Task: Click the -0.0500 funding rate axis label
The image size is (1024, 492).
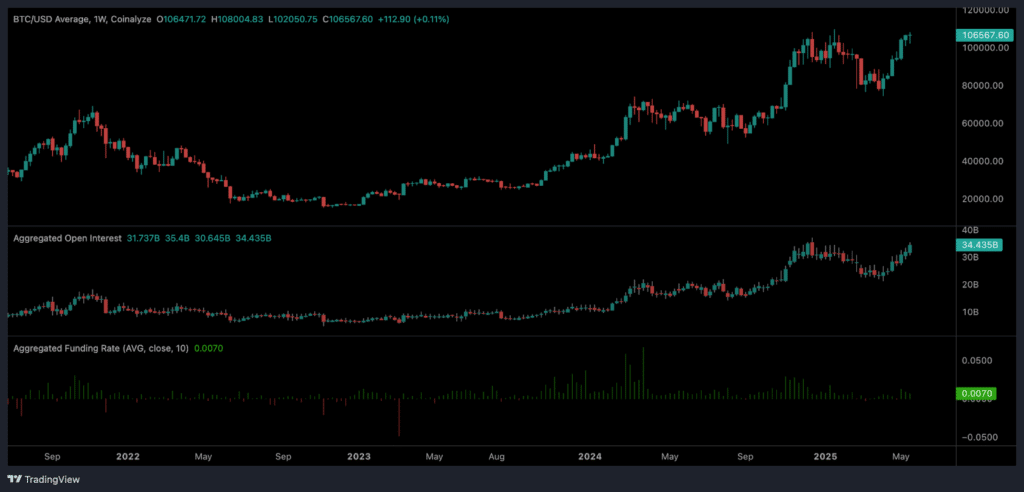Action: pos(979,437)
